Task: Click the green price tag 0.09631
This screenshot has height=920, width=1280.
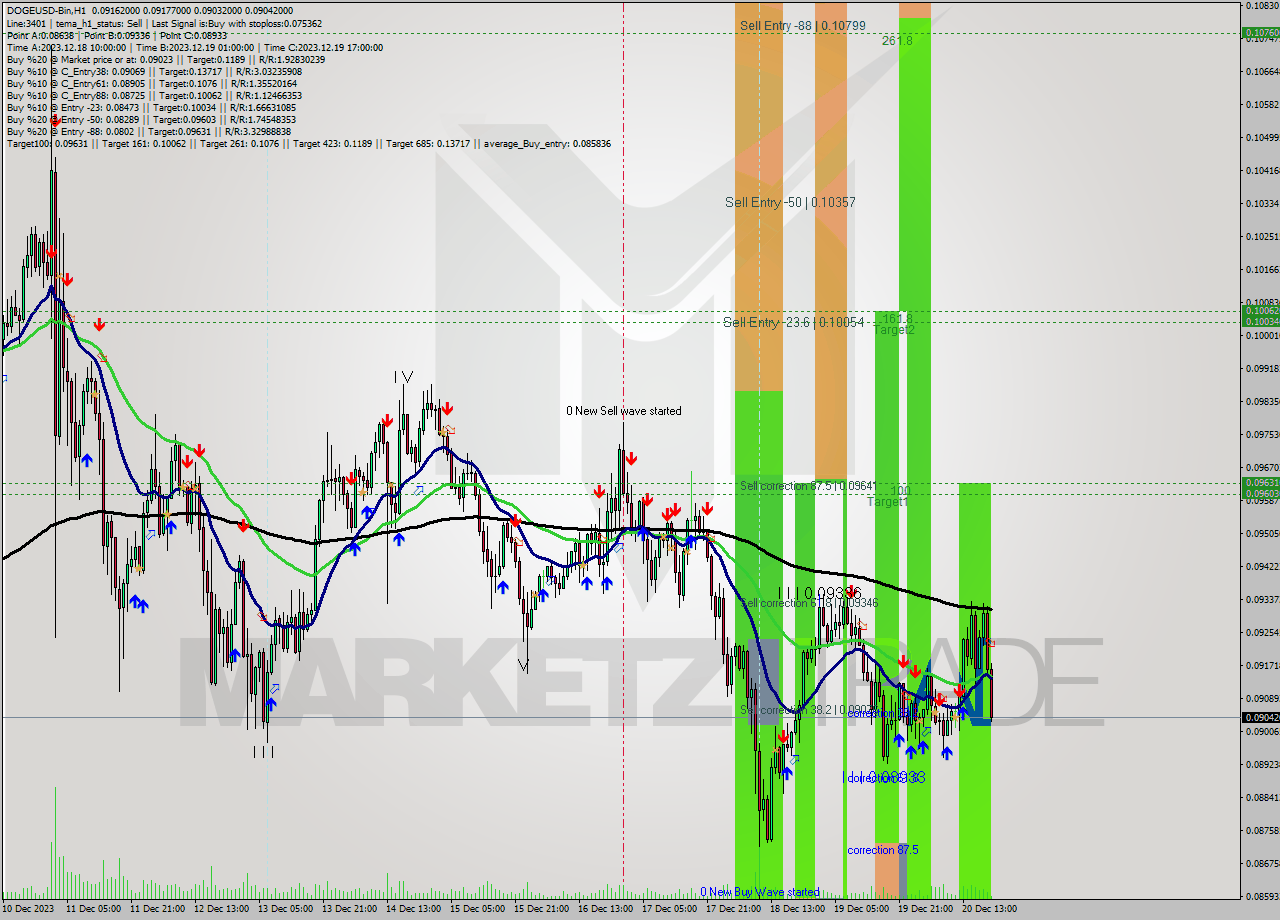Action: tap(1260, 482)
